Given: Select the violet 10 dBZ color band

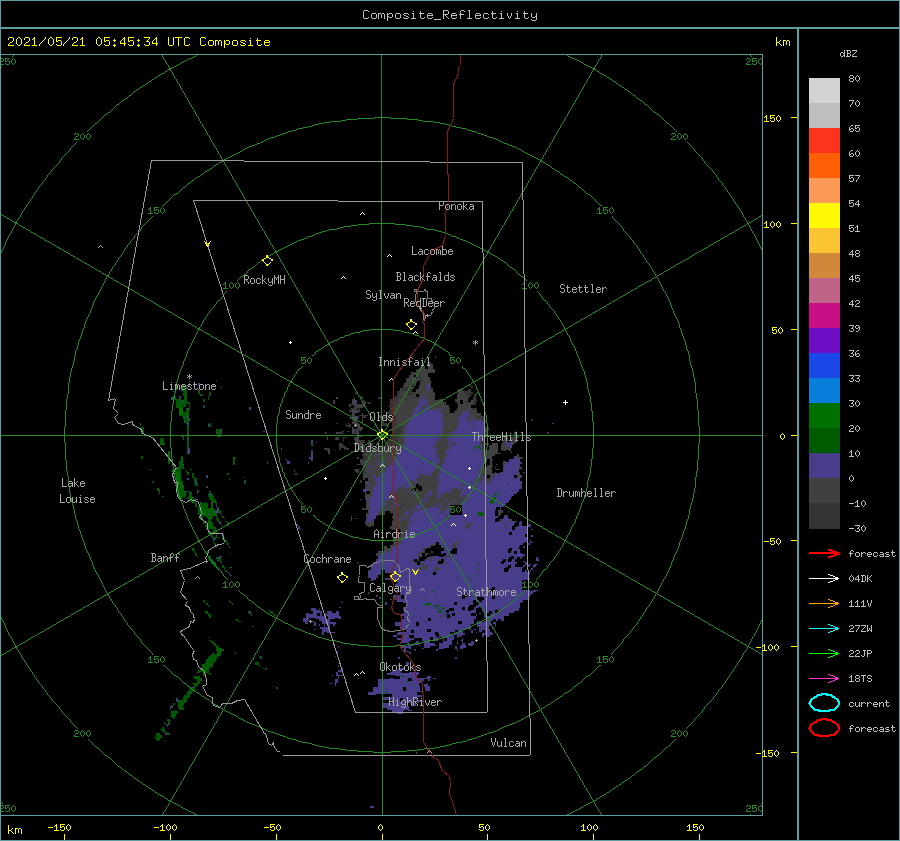Looking at the screenshot, I should point(824,466).
